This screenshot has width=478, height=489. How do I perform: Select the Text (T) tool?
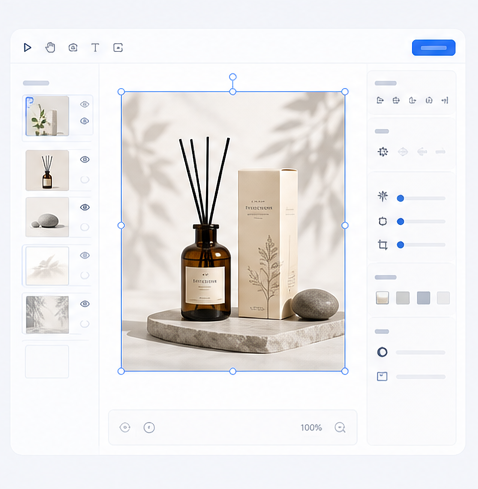95,48
